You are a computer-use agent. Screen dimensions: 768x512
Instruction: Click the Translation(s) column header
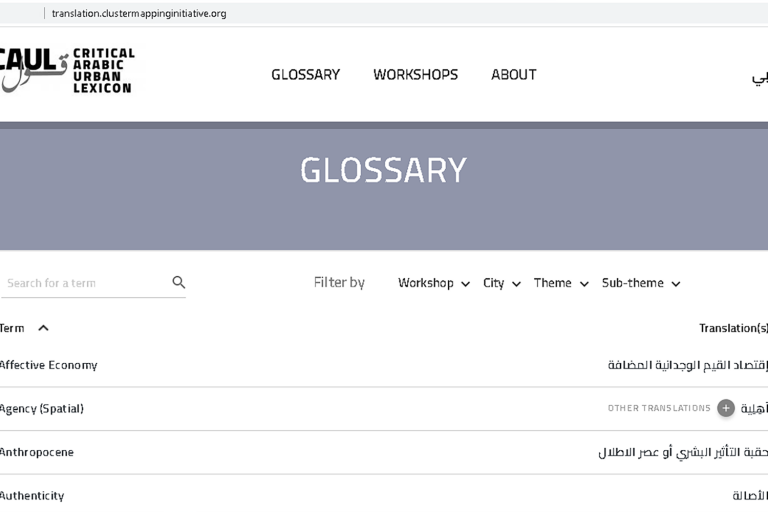click(x=733, y=328)
